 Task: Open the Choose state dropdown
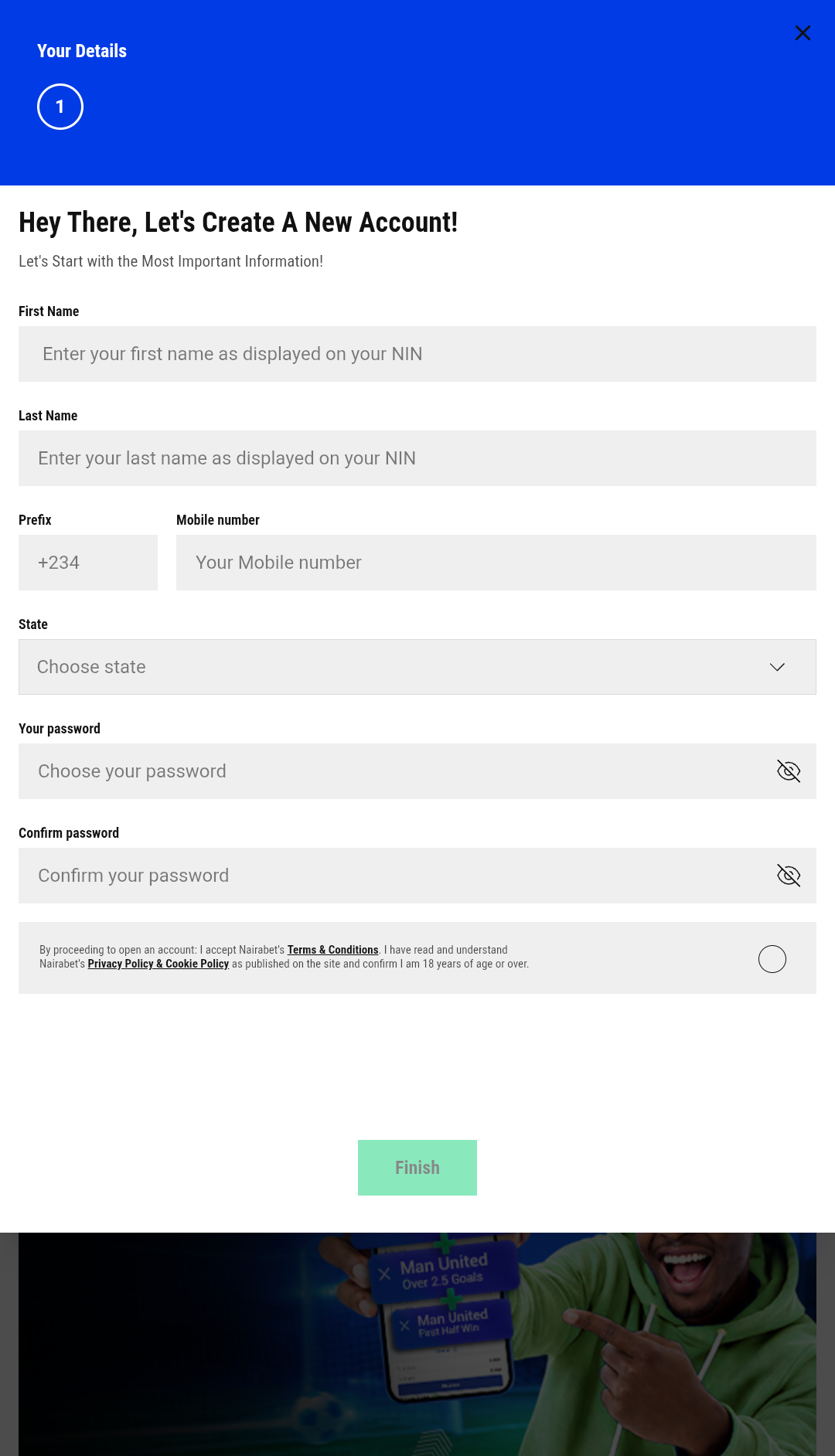[x=417, y=666]
